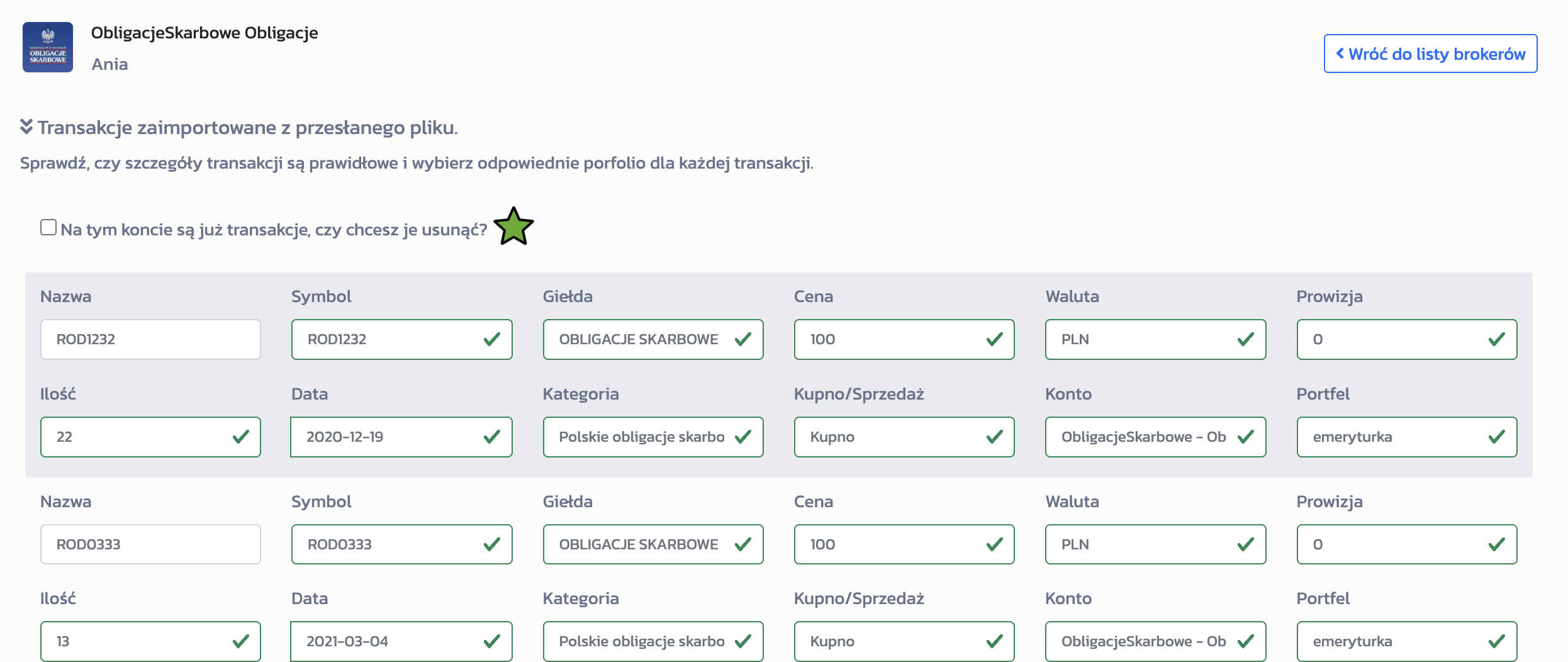Open Portfel emeryturka dropdown in first row
Screen dimensions: 1568x662
[x=1406, y=437]
